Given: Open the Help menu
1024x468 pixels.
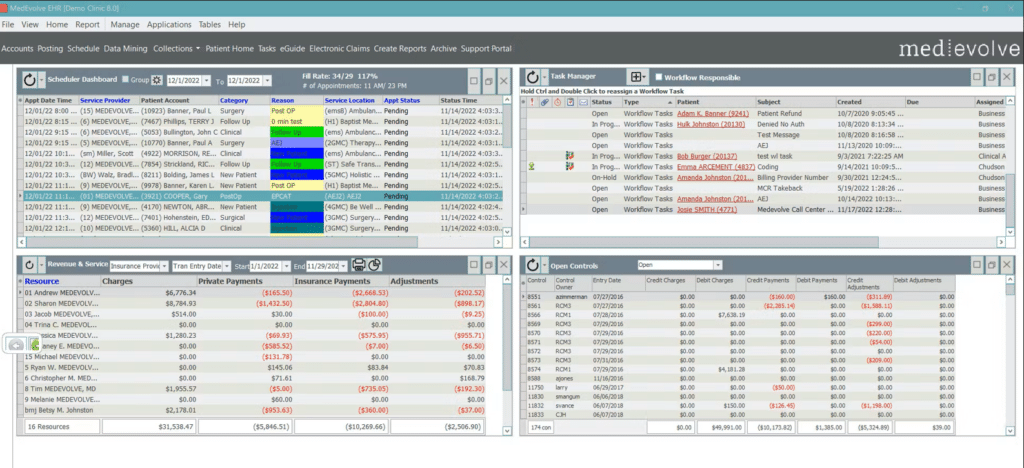Looking at the screenshot, I should [236, 24].
